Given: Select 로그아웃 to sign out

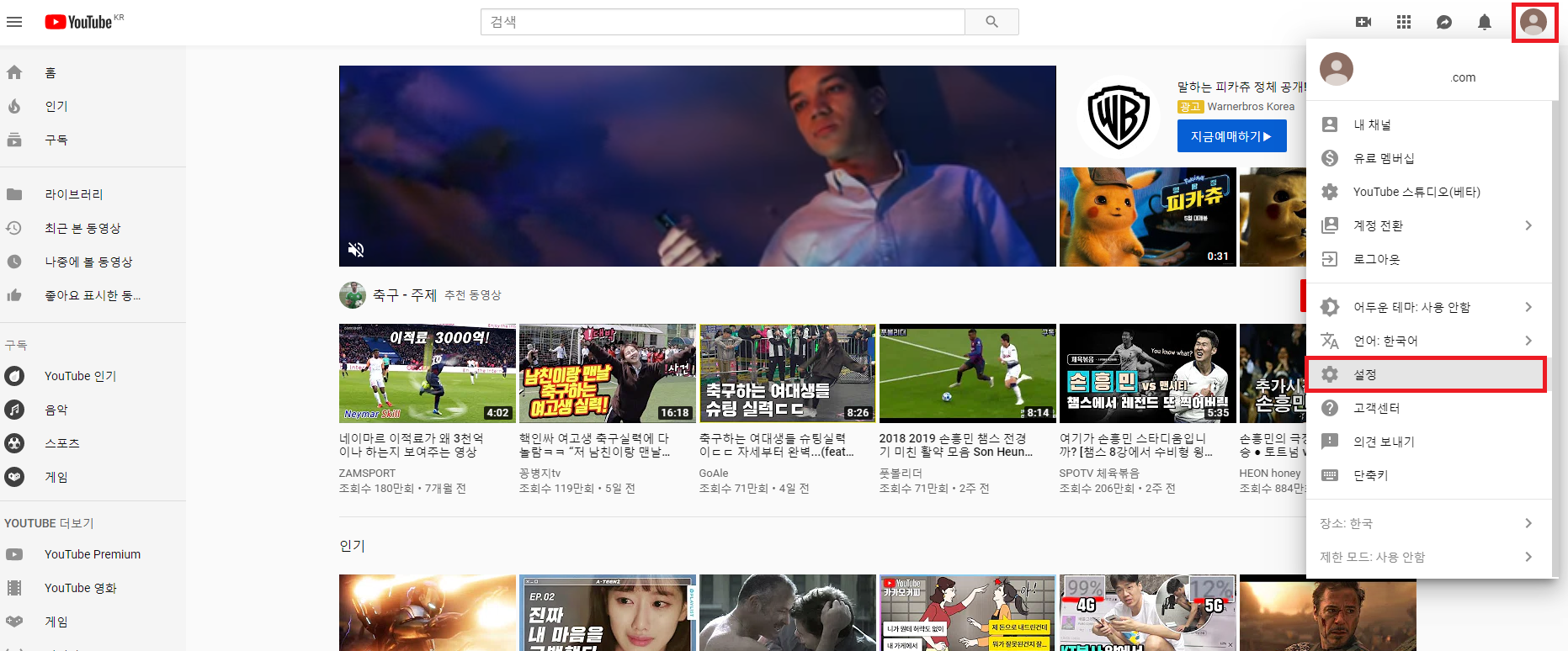Looking at the screenshot, I should tap(1428, 259).
